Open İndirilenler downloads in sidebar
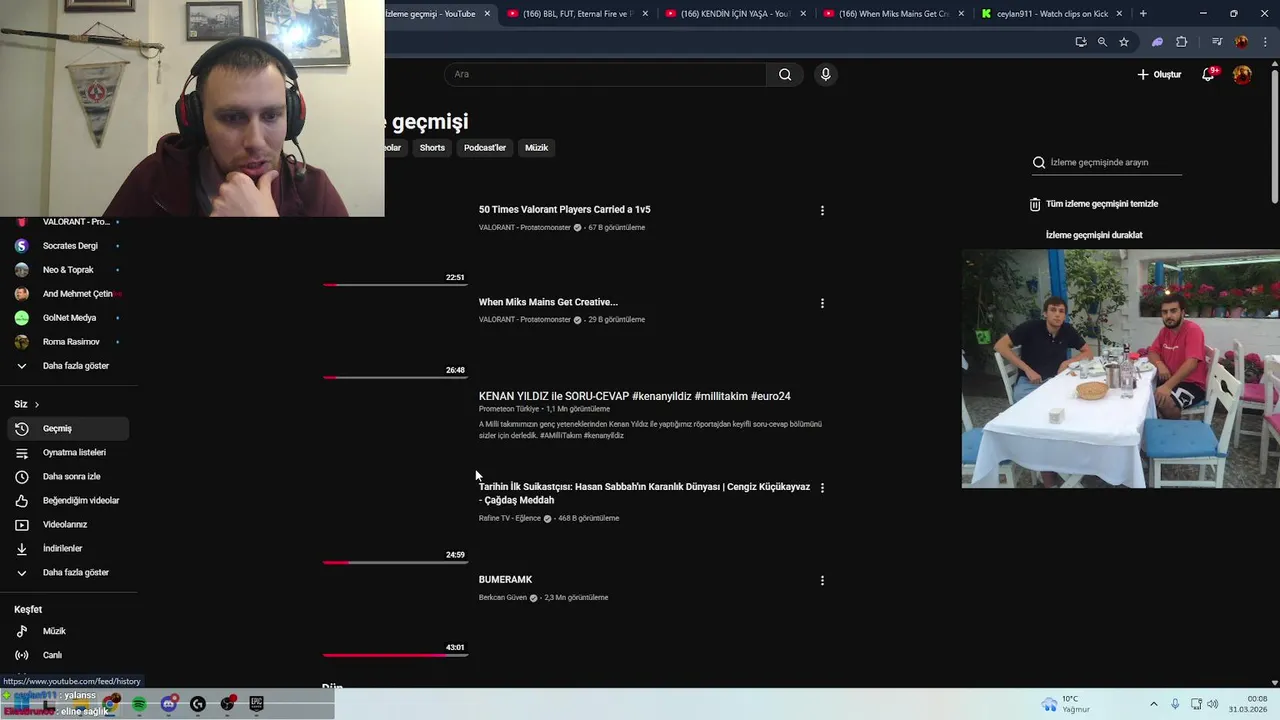The width and height of the screenshot is (1280, 720). tap(68, 549)
